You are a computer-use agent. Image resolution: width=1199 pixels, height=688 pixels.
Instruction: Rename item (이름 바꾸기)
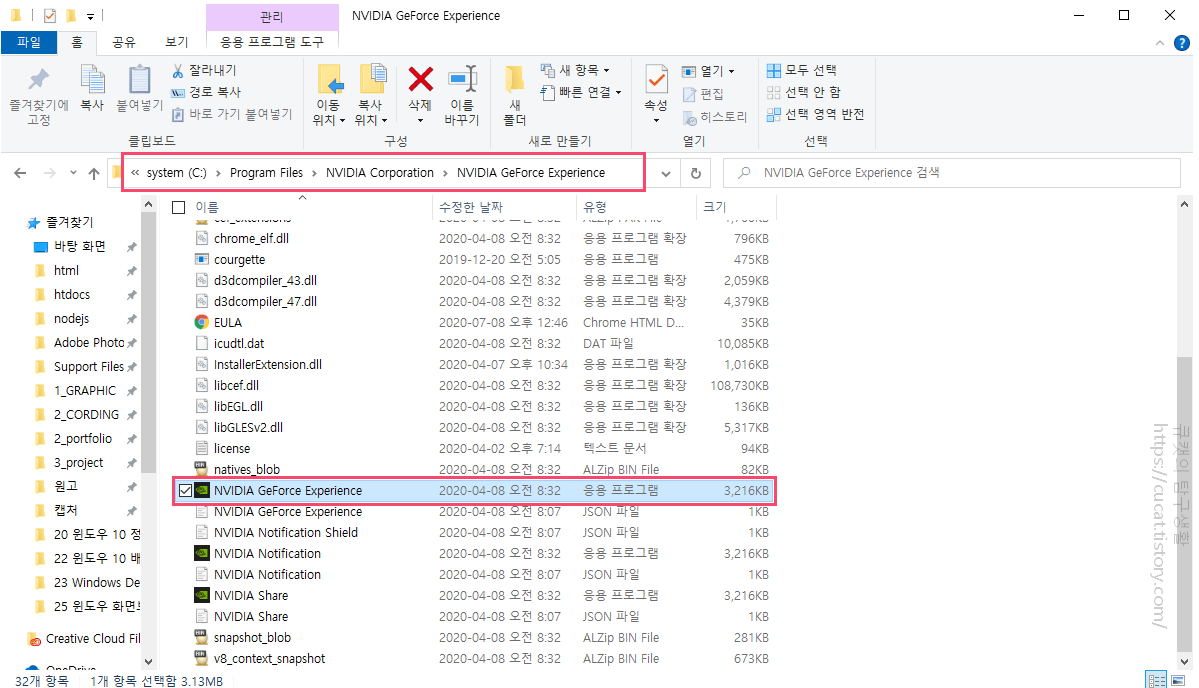462,96
